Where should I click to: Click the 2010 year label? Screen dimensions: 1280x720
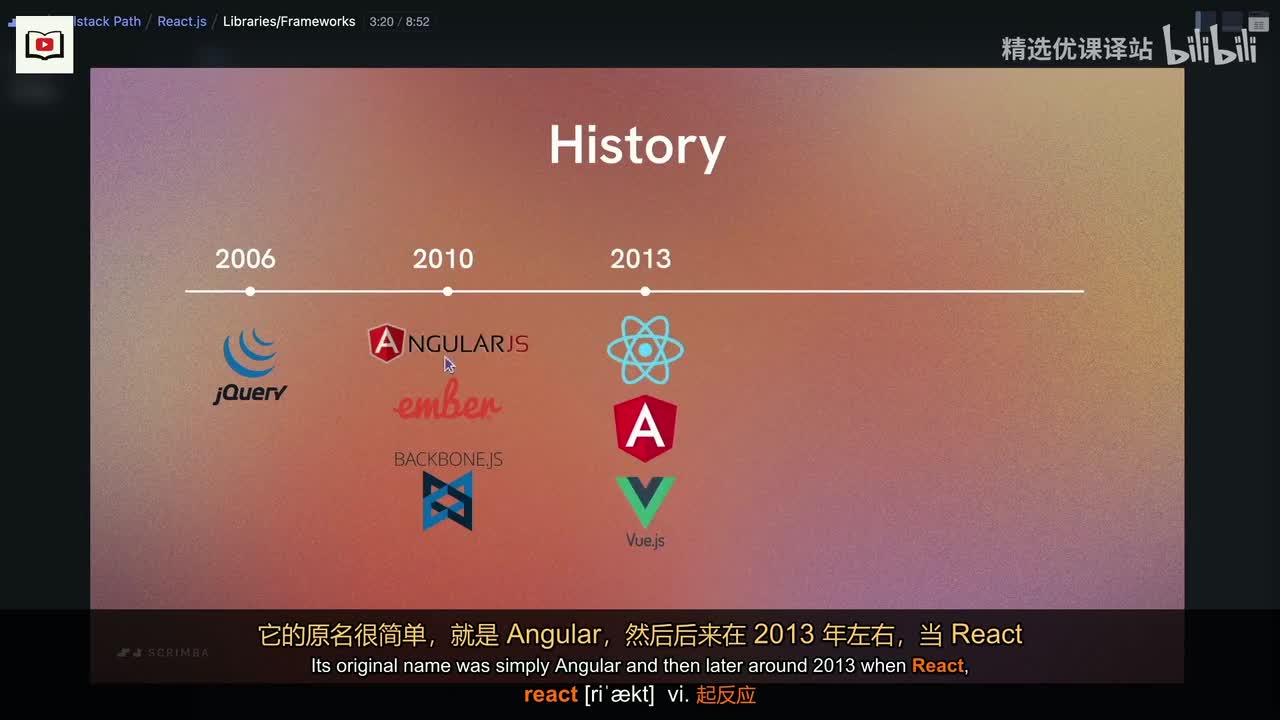(443, 259)
